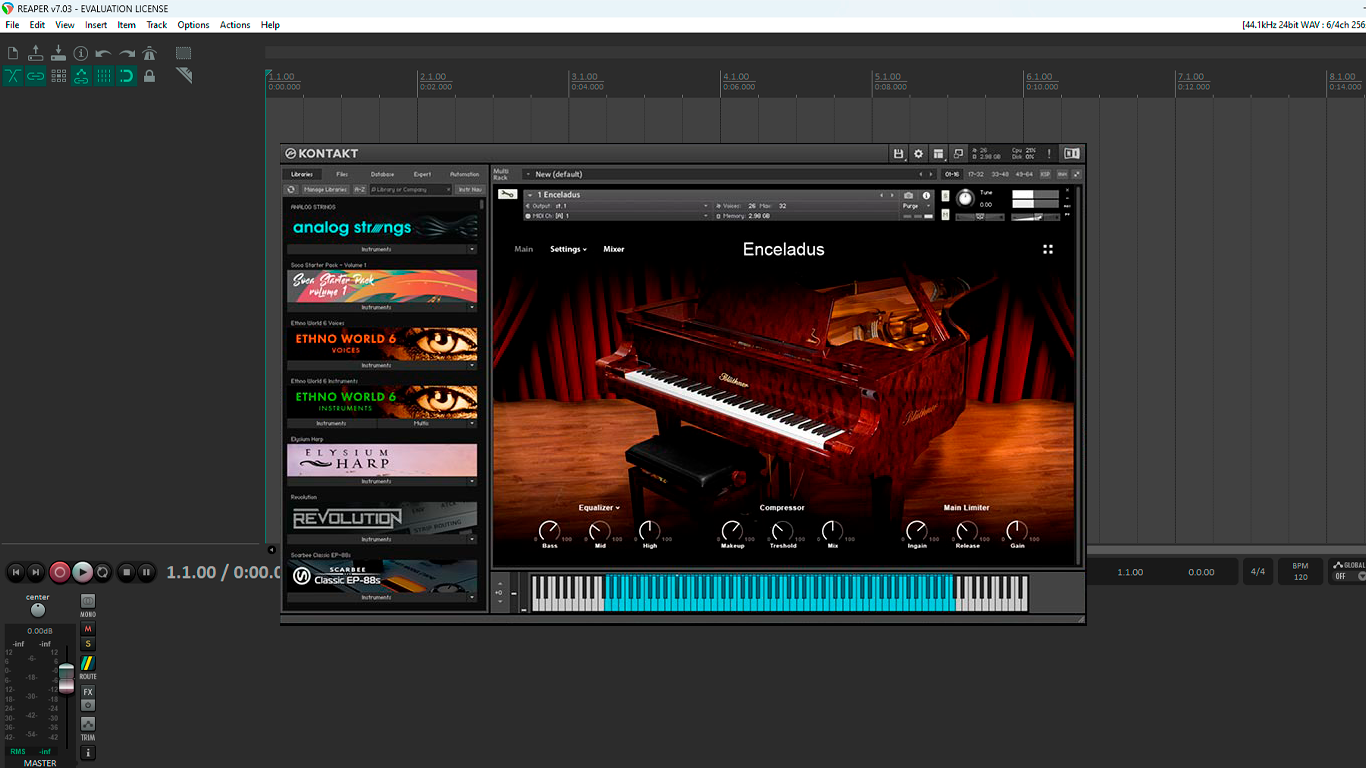Switch to Kontakt Files tab

pyautogui.click(x=342, y=174)
